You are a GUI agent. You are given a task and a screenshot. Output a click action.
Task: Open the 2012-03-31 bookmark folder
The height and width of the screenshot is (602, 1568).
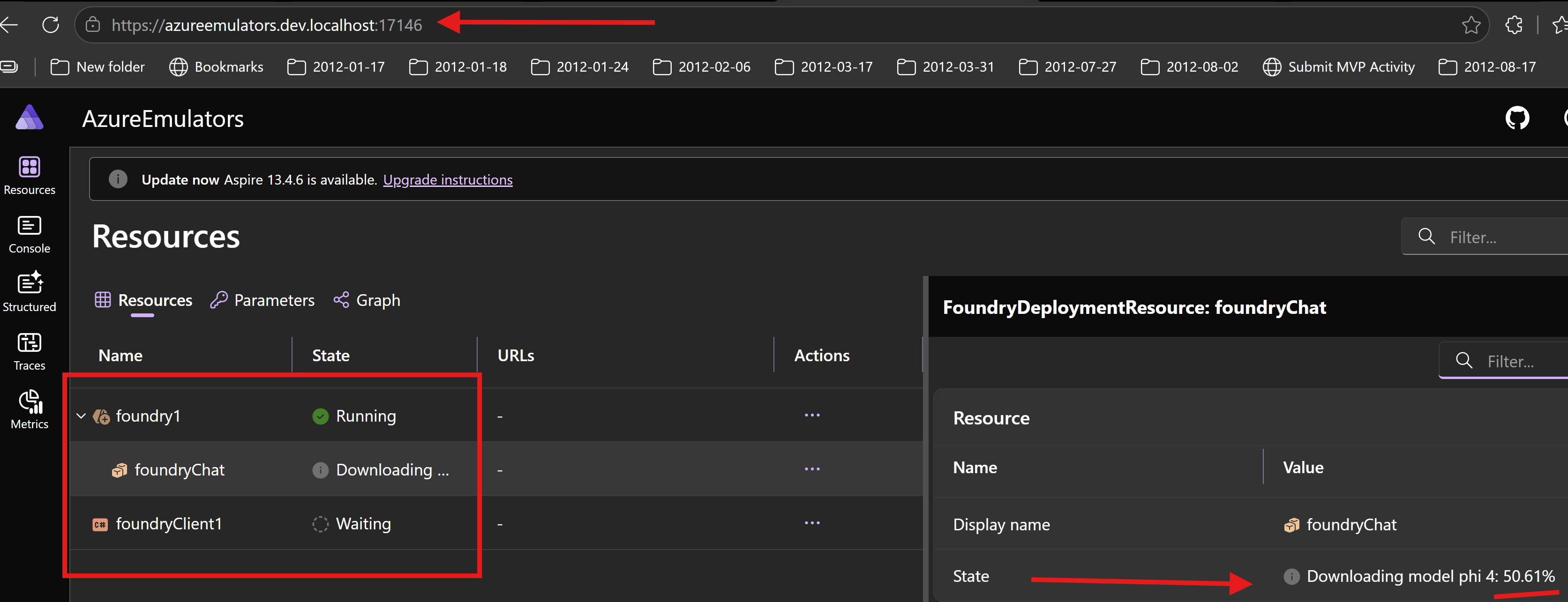(x=945, y=67)
